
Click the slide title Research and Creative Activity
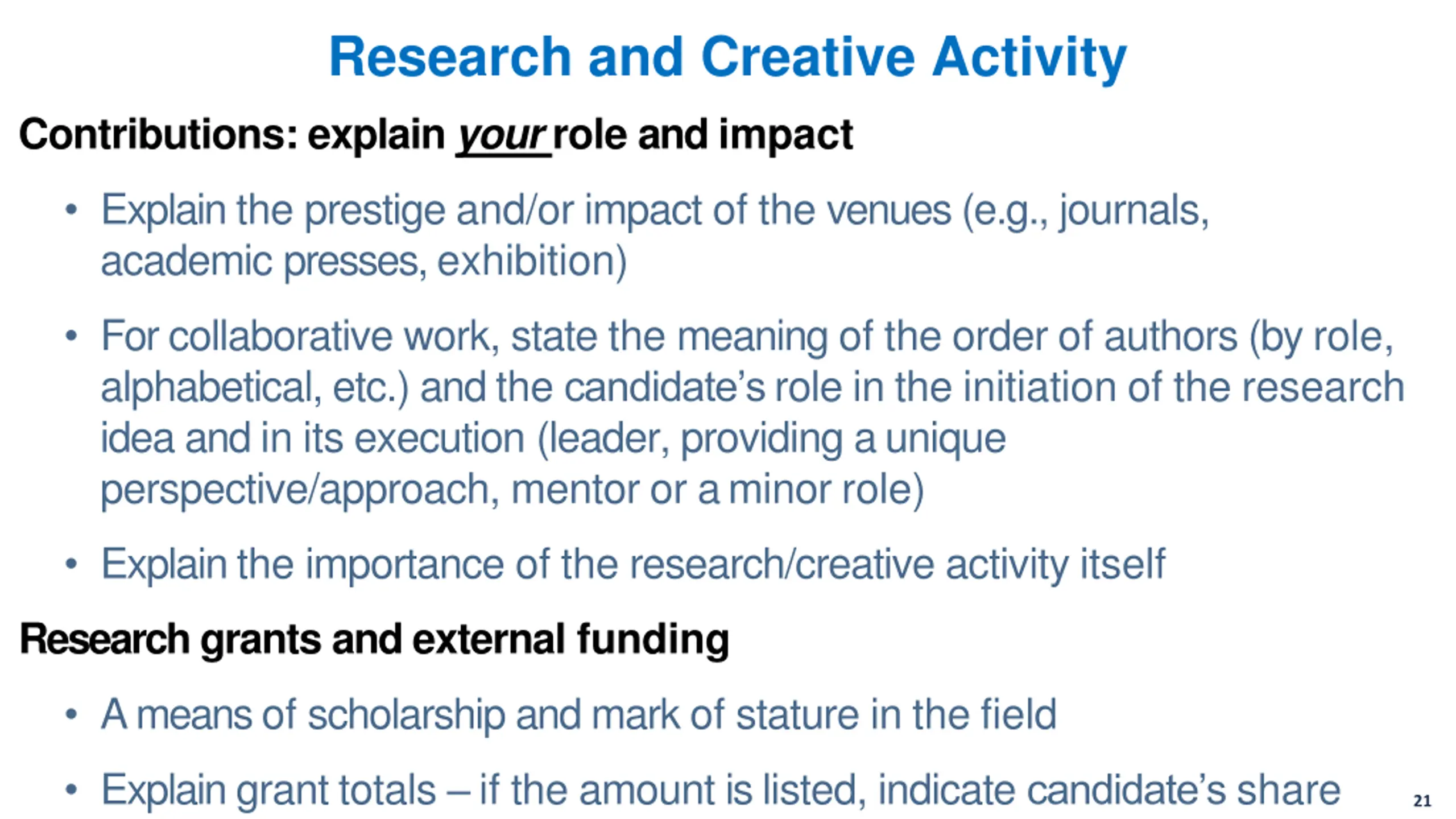[727, 58]
